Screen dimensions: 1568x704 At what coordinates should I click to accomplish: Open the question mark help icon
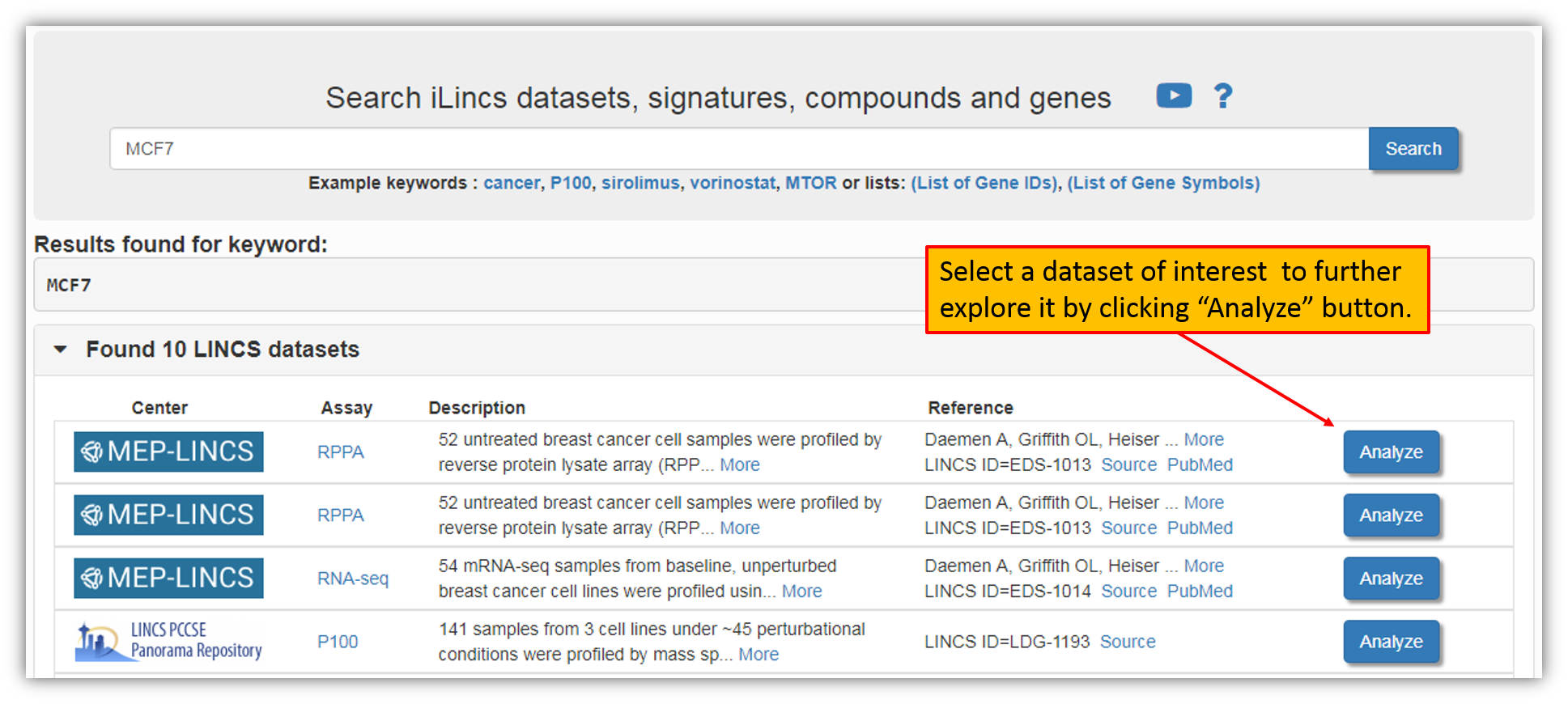1223,95
